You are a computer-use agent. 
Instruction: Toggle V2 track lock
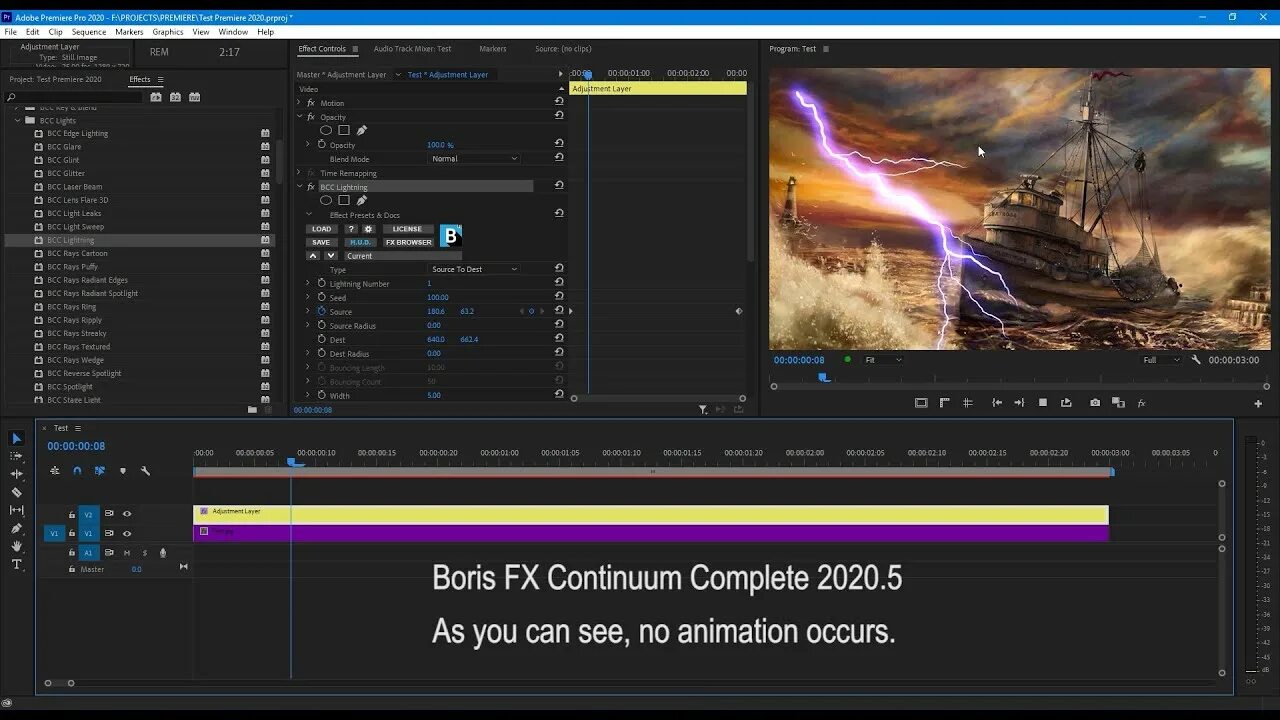72,514
